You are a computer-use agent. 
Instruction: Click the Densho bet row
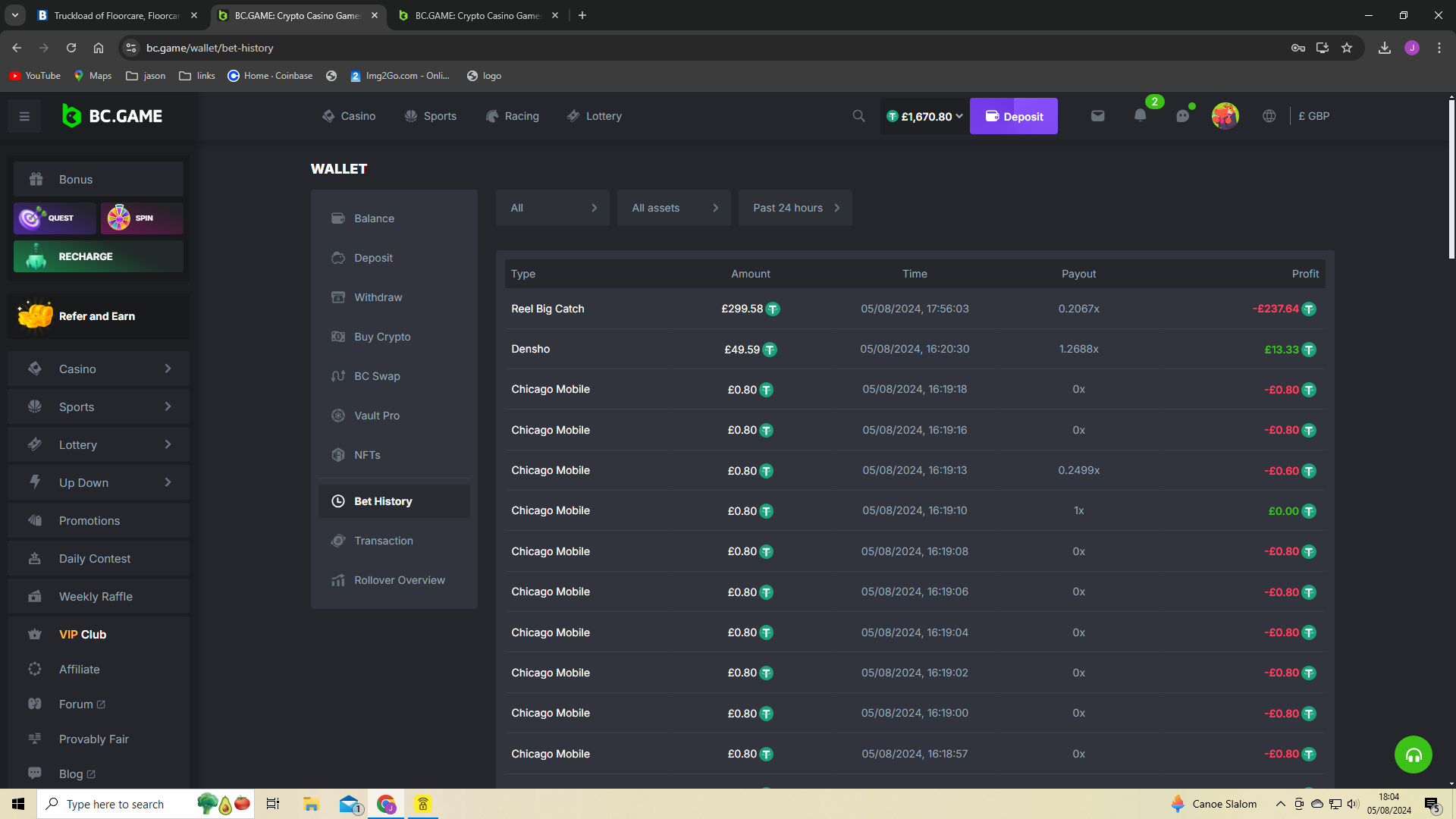[915, 349]
